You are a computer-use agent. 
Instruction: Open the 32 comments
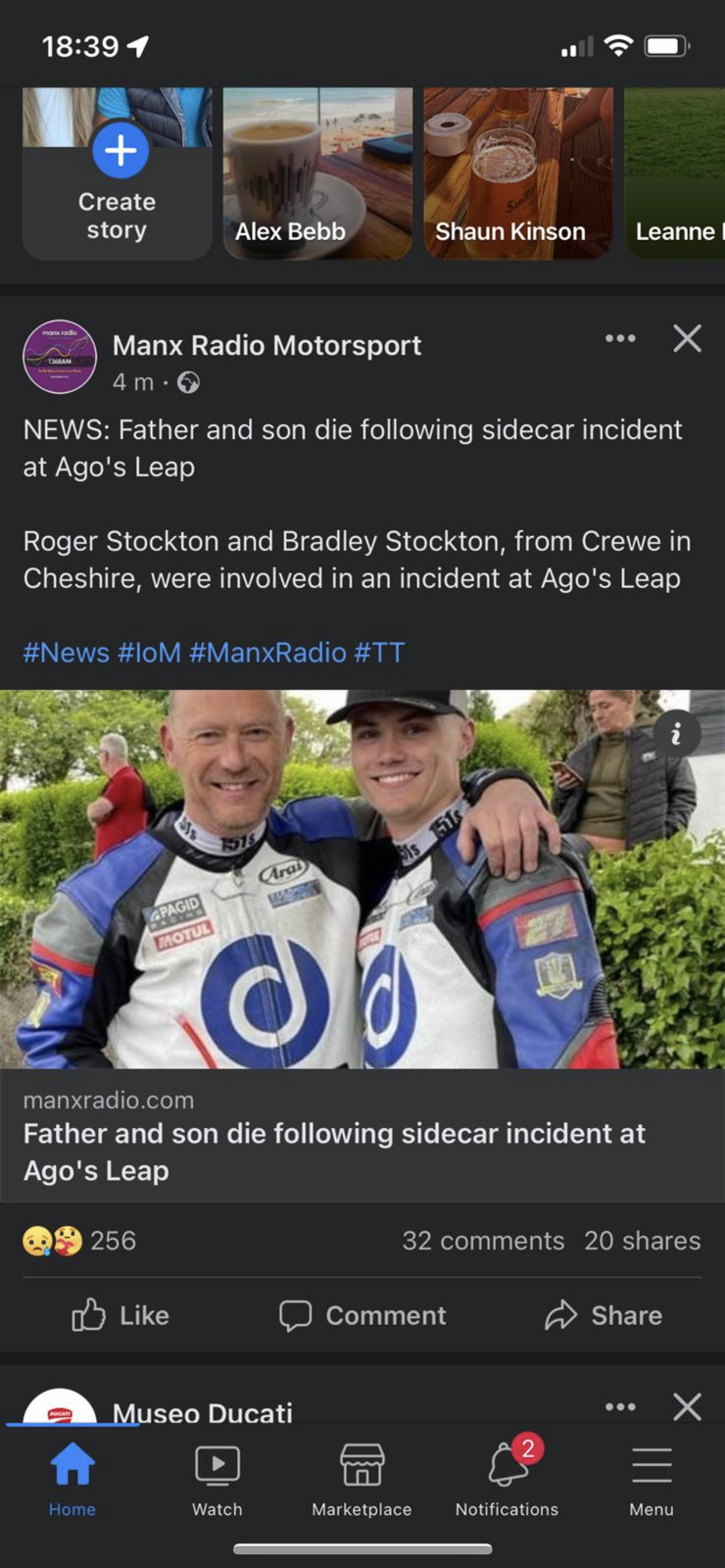(483, 1241)
